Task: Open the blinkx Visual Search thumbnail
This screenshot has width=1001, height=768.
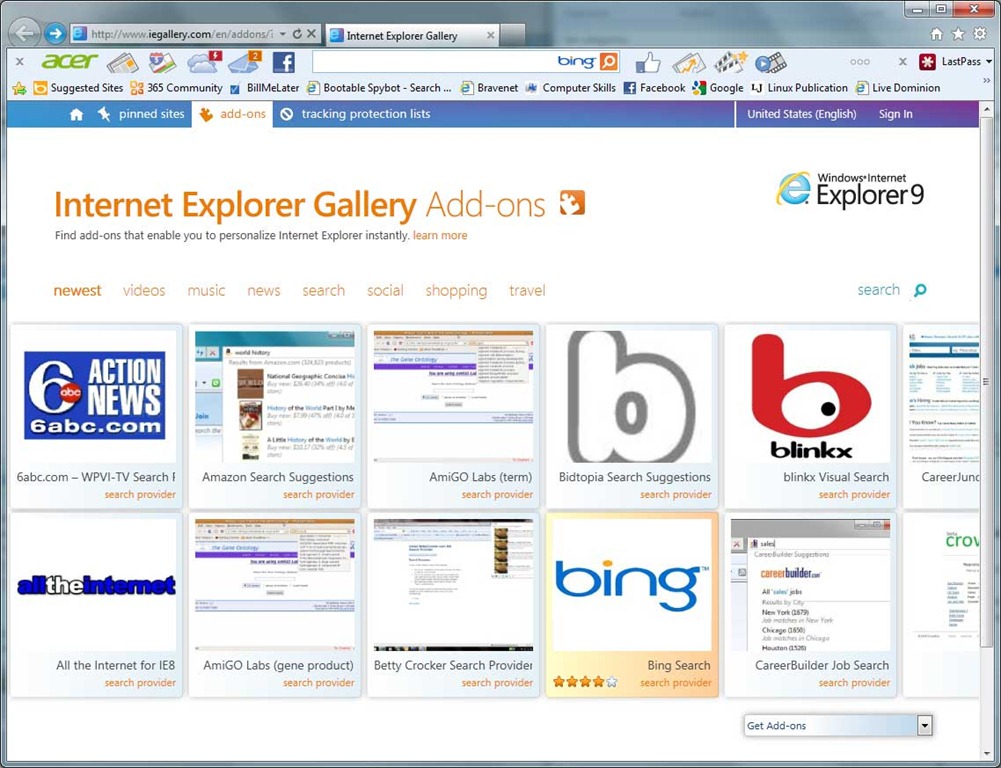Action: (x=811, y=396)
